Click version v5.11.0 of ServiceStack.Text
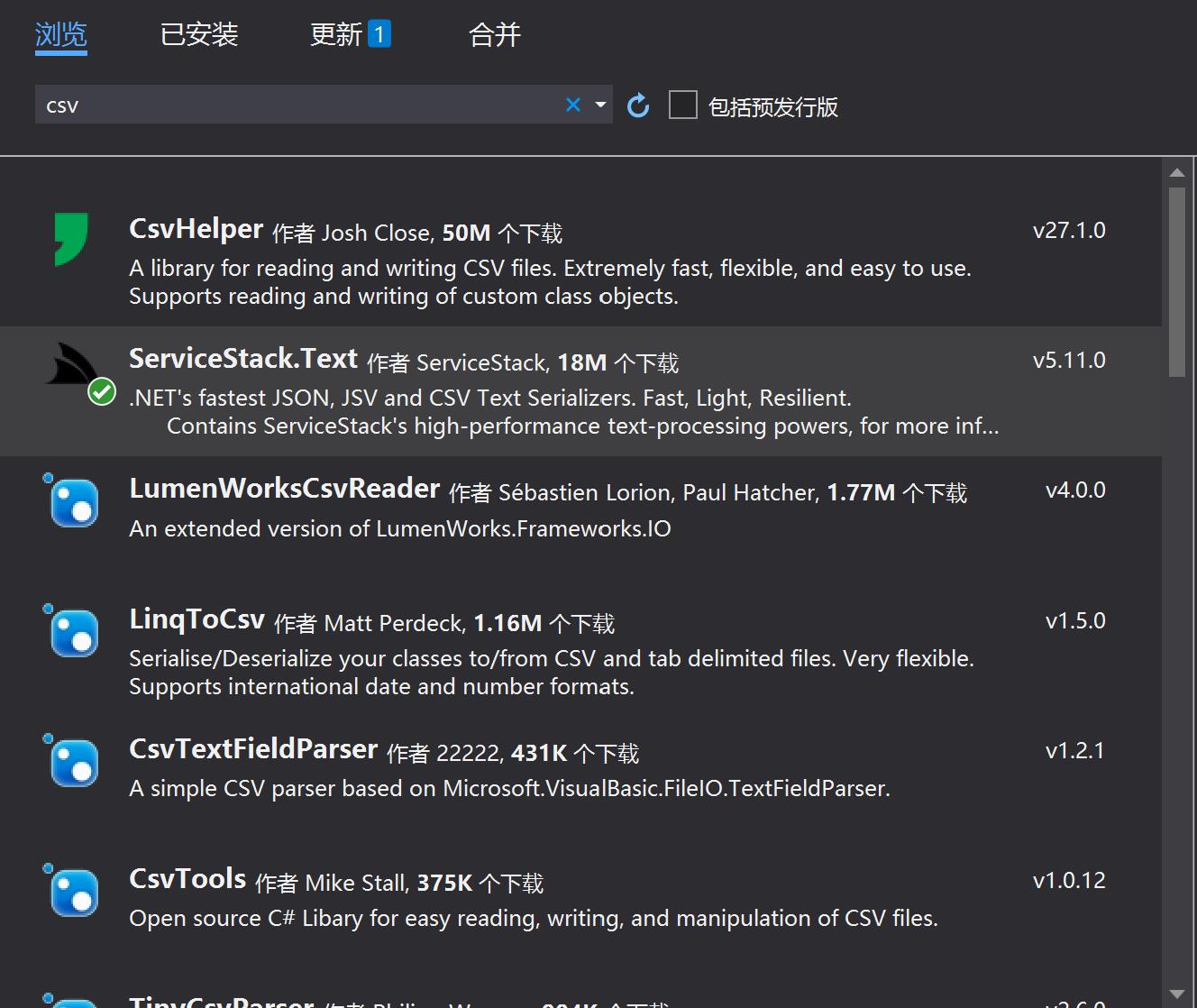This screenshot has height=1008, width=1197. [x=1069, y=361]
